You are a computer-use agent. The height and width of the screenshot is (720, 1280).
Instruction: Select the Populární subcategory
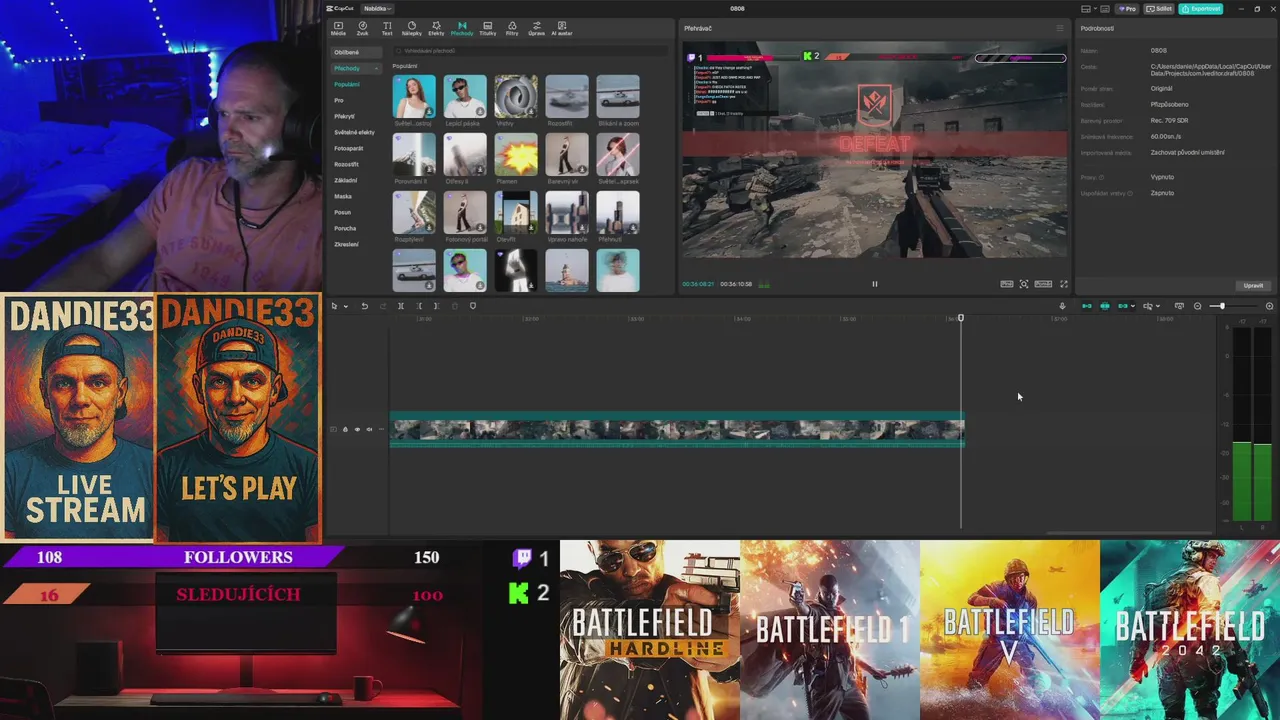[x=347, y=84]
